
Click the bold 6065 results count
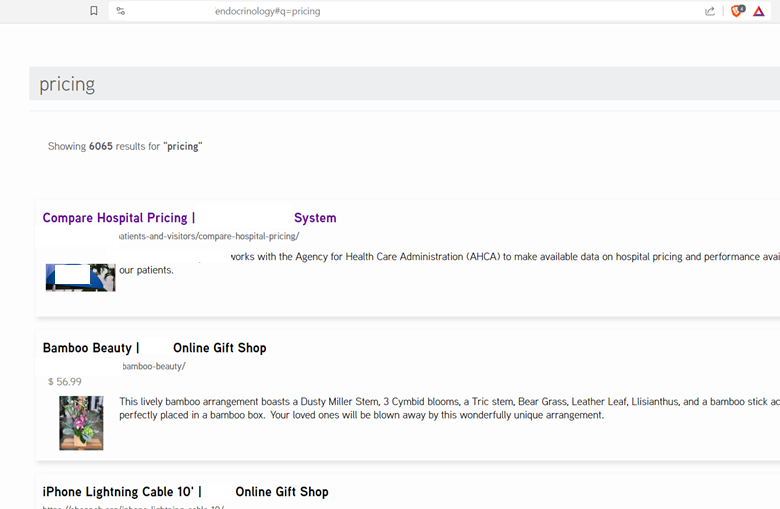[x=101, y=146]
